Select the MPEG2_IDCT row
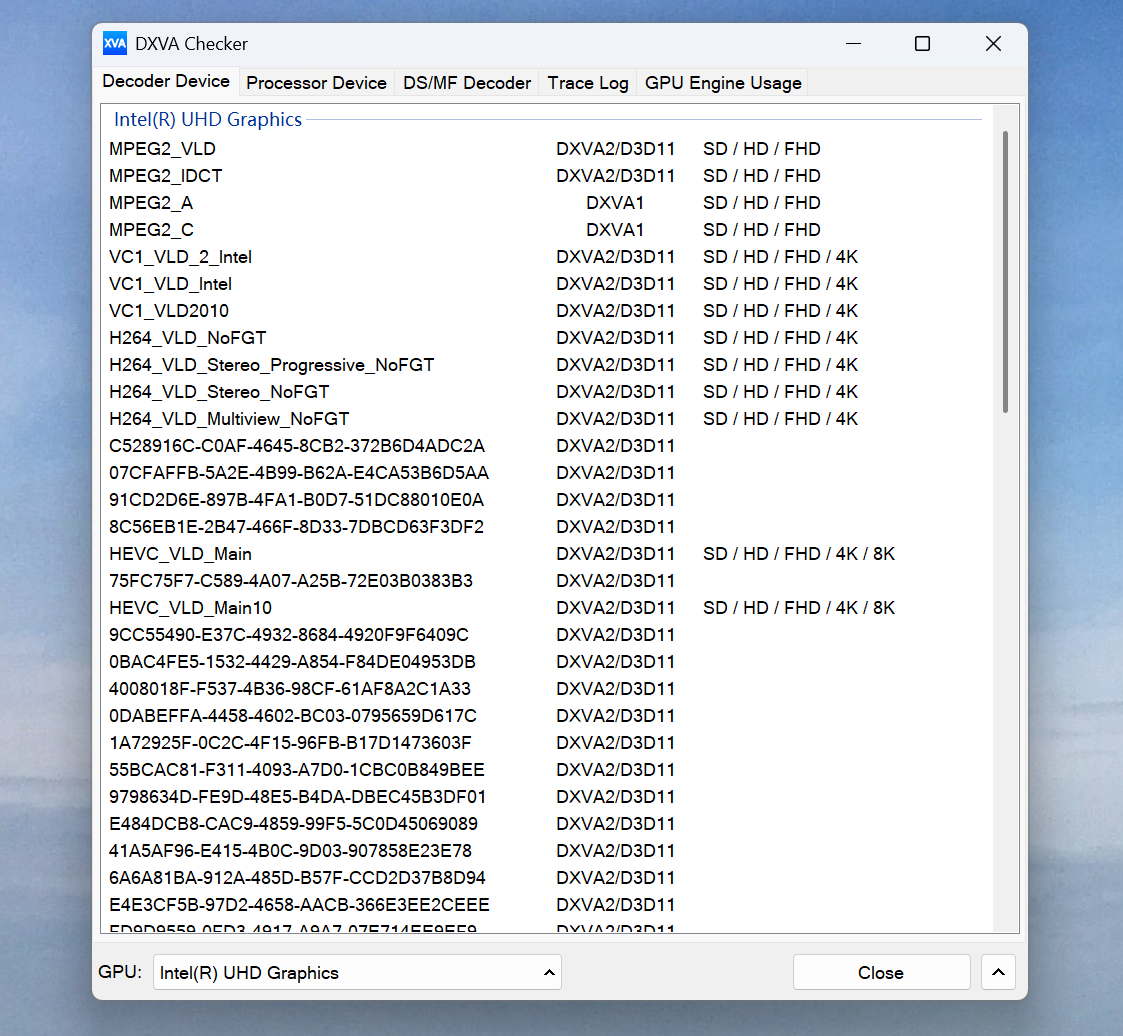Image resolution: width=1123 pixels, height=1036 pixels. coord(546,176)
